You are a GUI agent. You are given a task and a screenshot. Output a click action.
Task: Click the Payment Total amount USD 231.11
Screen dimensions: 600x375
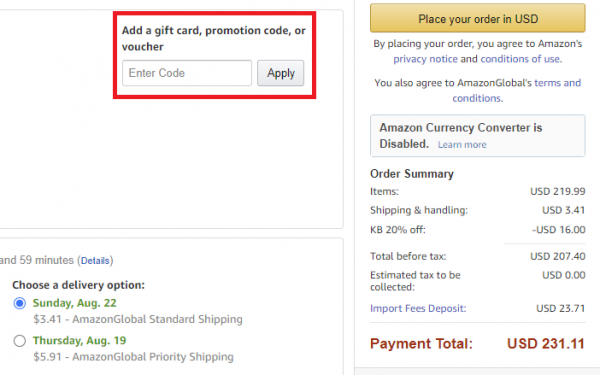(546, 344)
